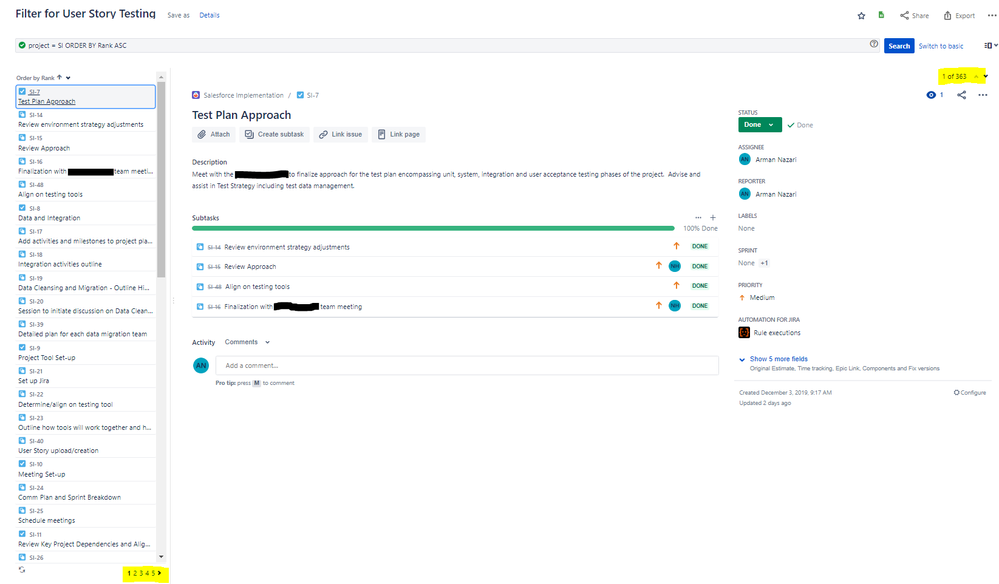Click the NH avatar on the Finalization subtask
Screen dimensions: 999x584
pos(675,306)
